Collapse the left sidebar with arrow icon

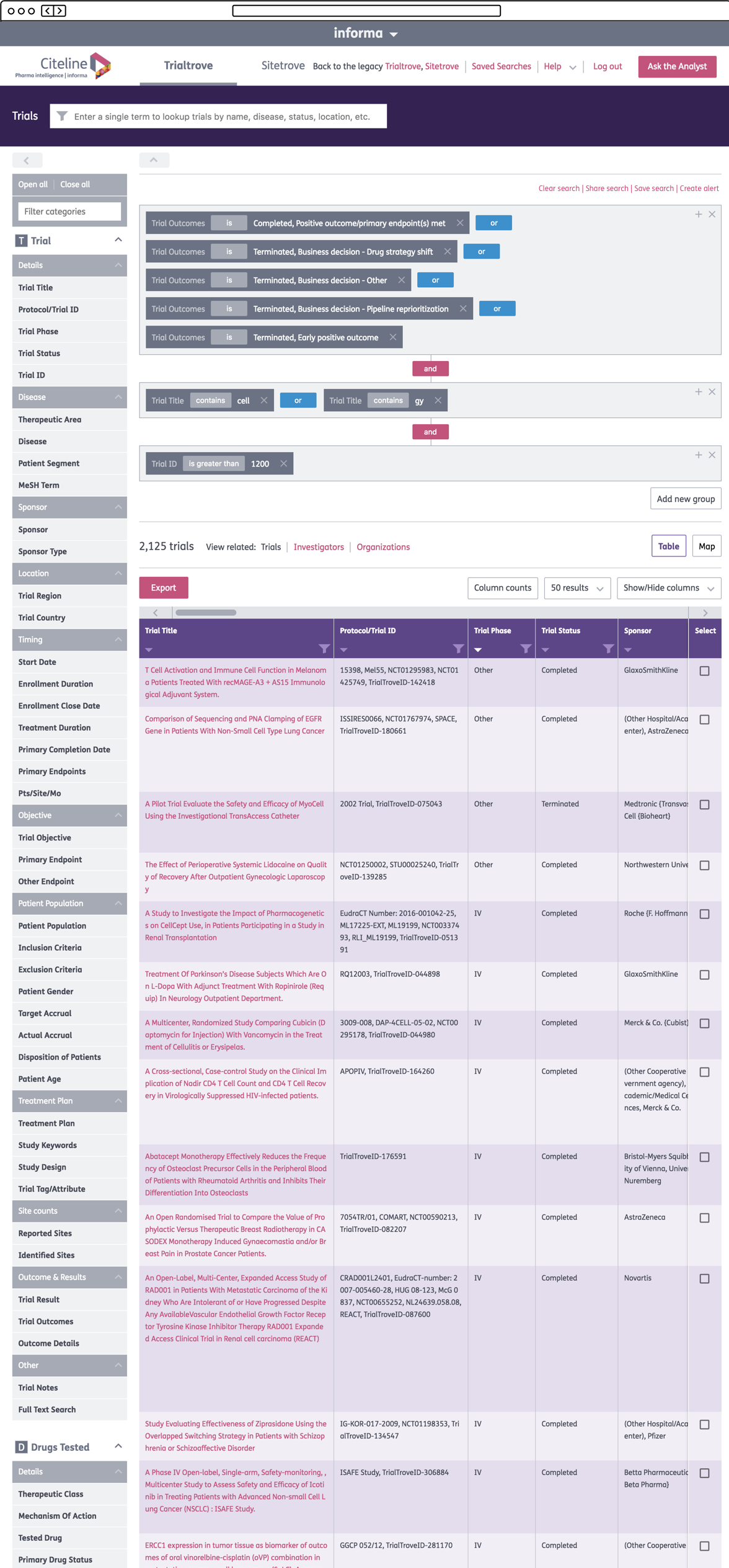[x=27, y=161]
